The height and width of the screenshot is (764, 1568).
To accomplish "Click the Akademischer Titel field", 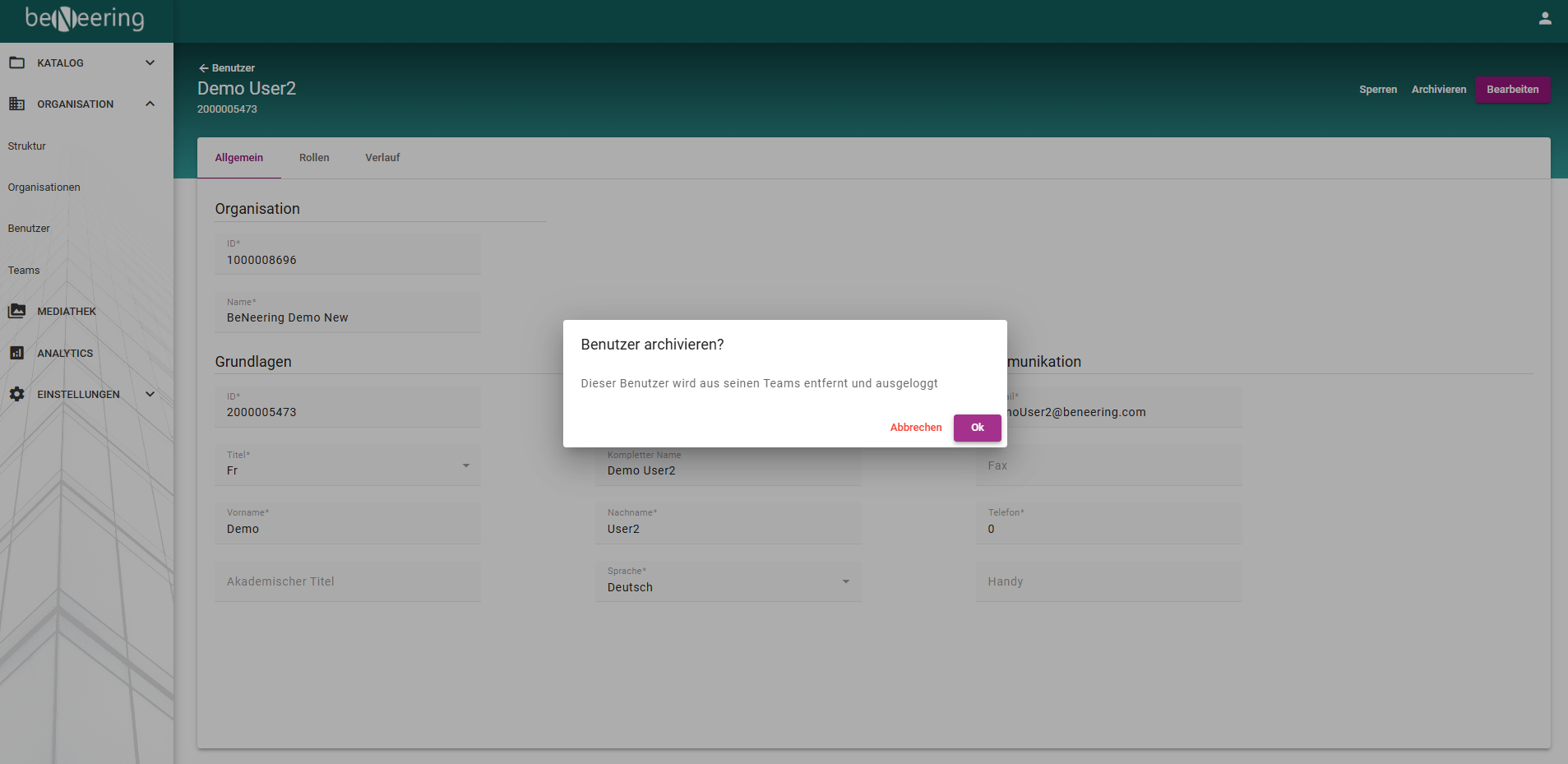I will [348, 581].
